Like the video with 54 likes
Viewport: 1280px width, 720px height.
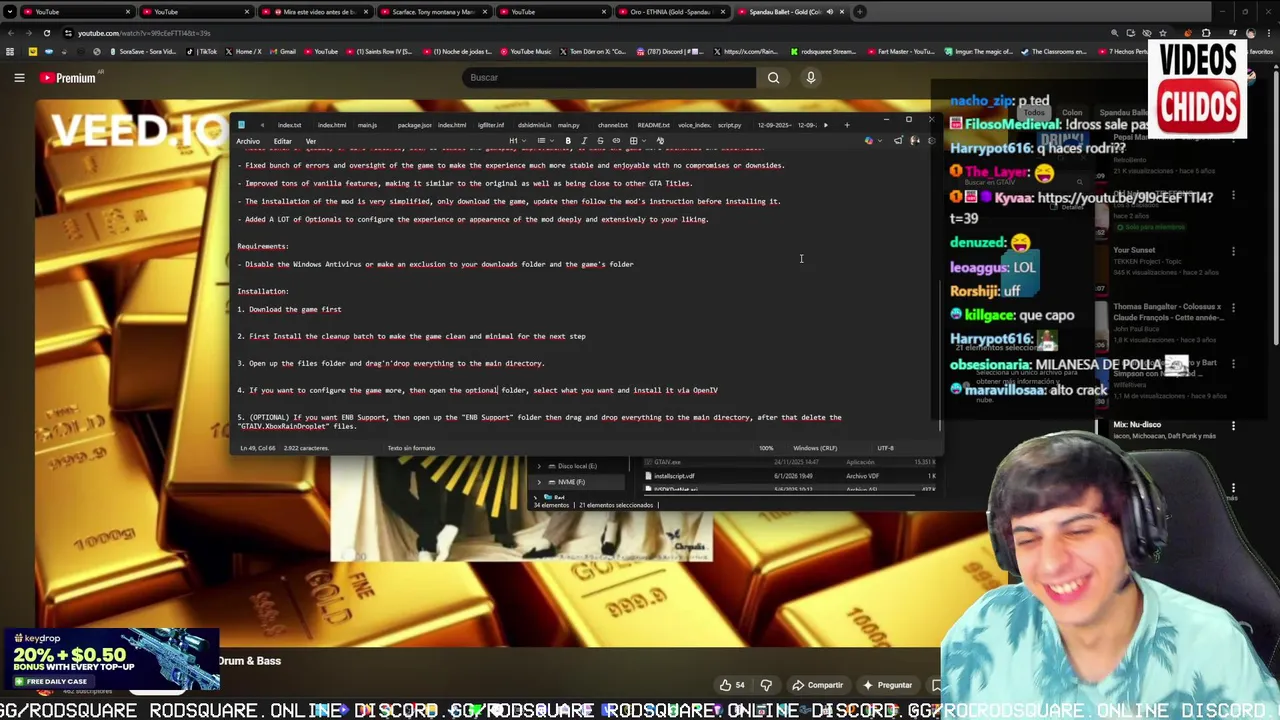click(732, 685)
